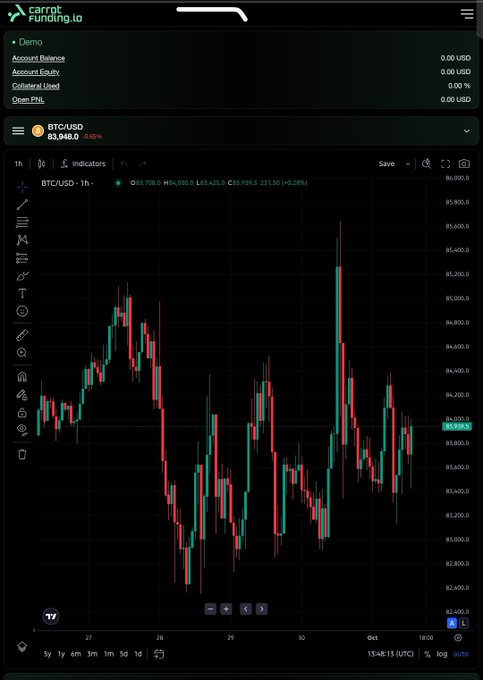
Task: Open the quick search icon in toolbar
Action: (x=427, y=163)
